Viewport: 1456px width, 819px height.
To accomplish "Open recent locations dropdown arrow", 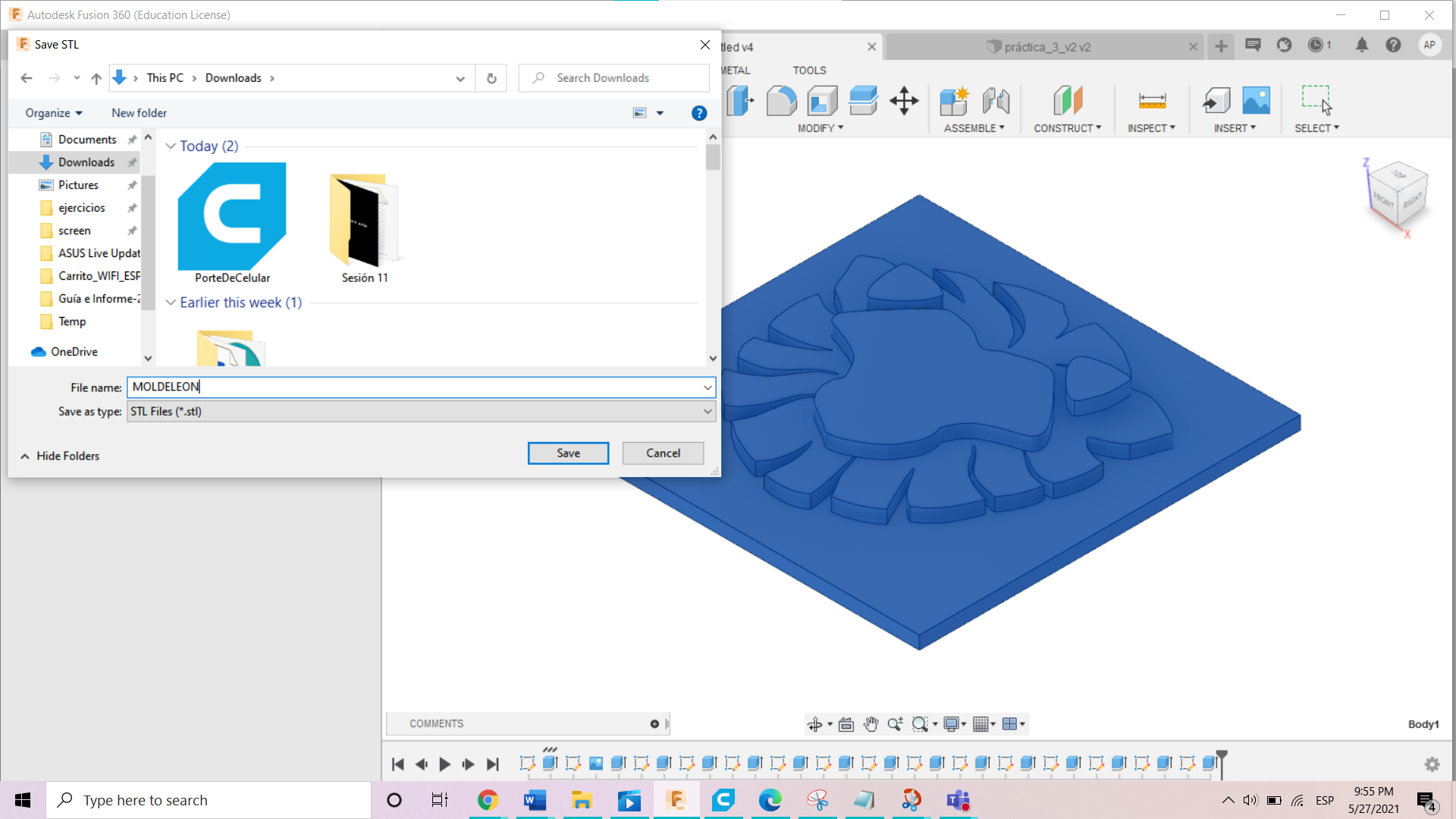I will 77,78.
